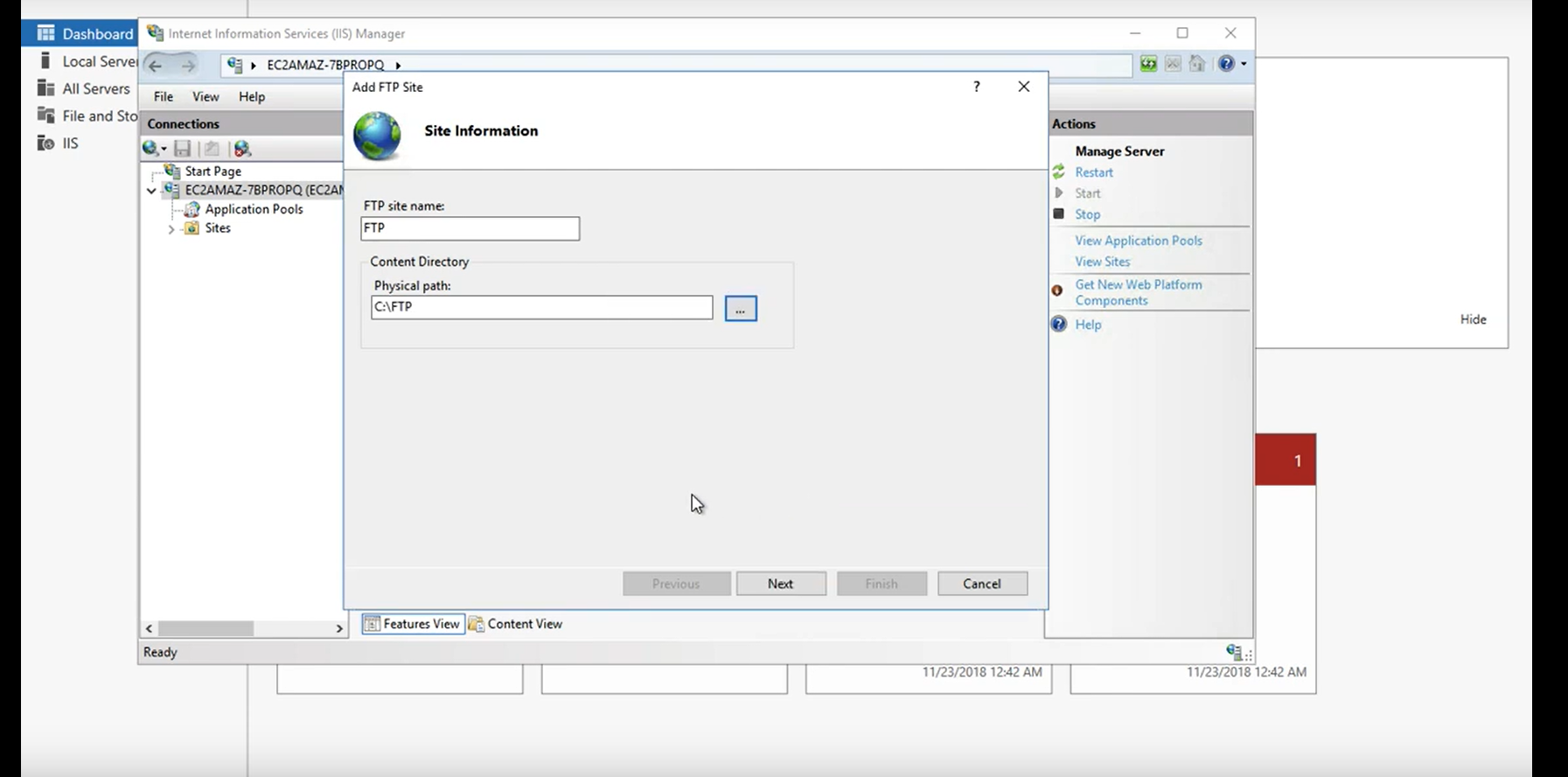Click the Home icon in IIS address bar

tap(1197, 63)
